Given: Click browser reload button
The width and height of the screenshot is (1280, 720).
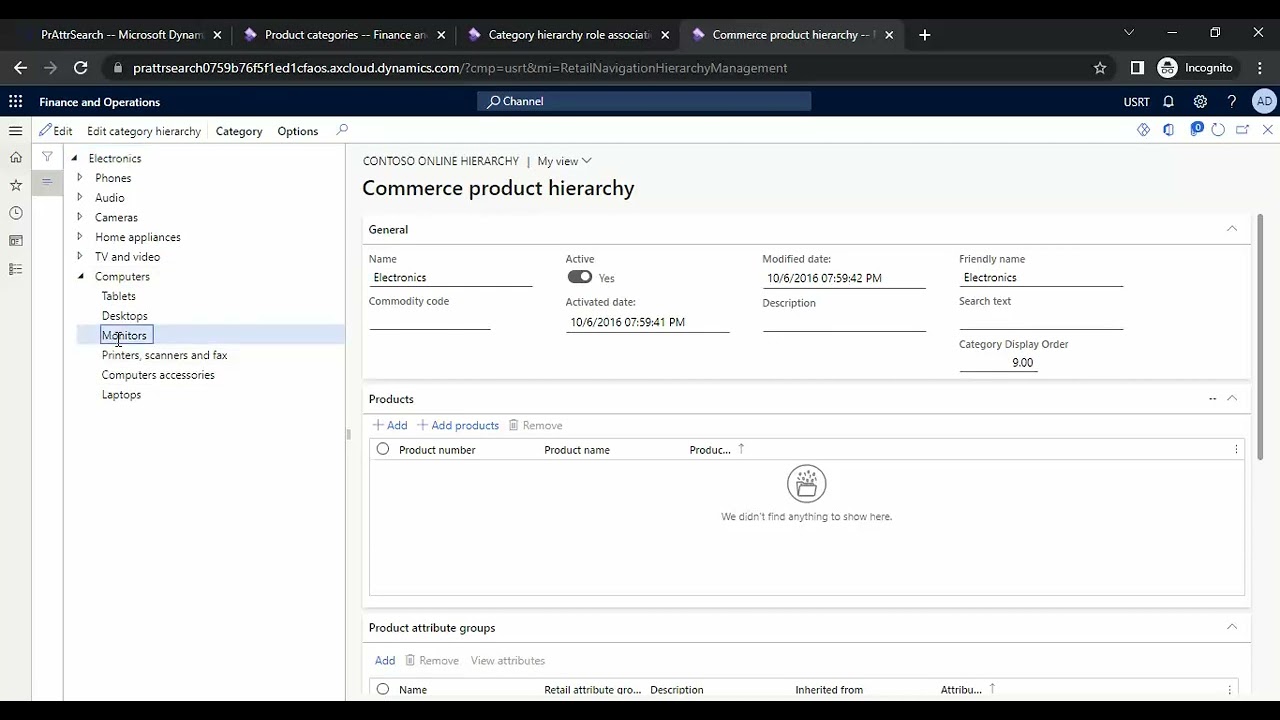Looking at the screenshot, I should click(80, 68).
